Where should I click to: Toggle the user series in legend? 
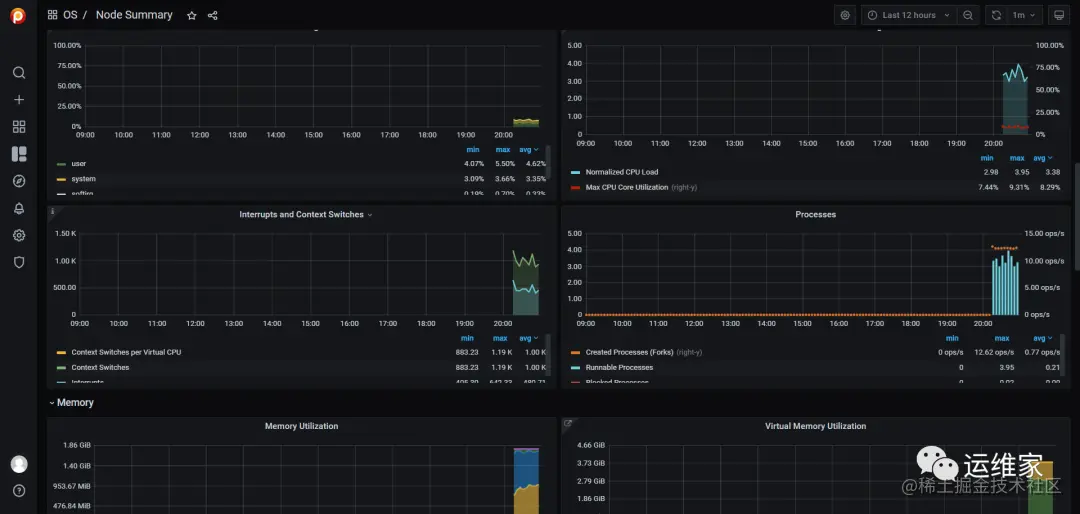click(79, 164)
